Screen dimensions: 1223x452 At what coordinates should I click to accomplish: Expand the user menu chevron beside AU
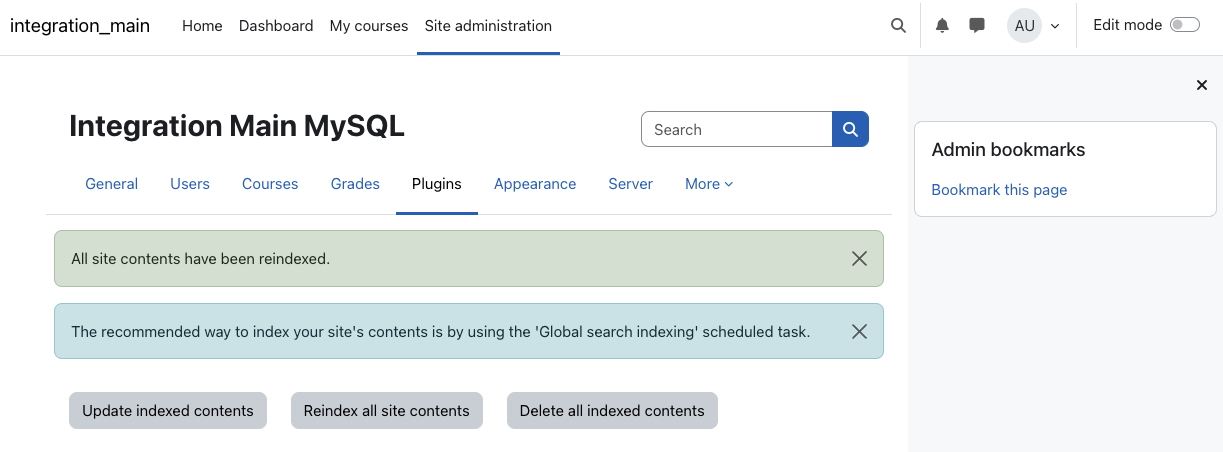tap(1055, 26)
